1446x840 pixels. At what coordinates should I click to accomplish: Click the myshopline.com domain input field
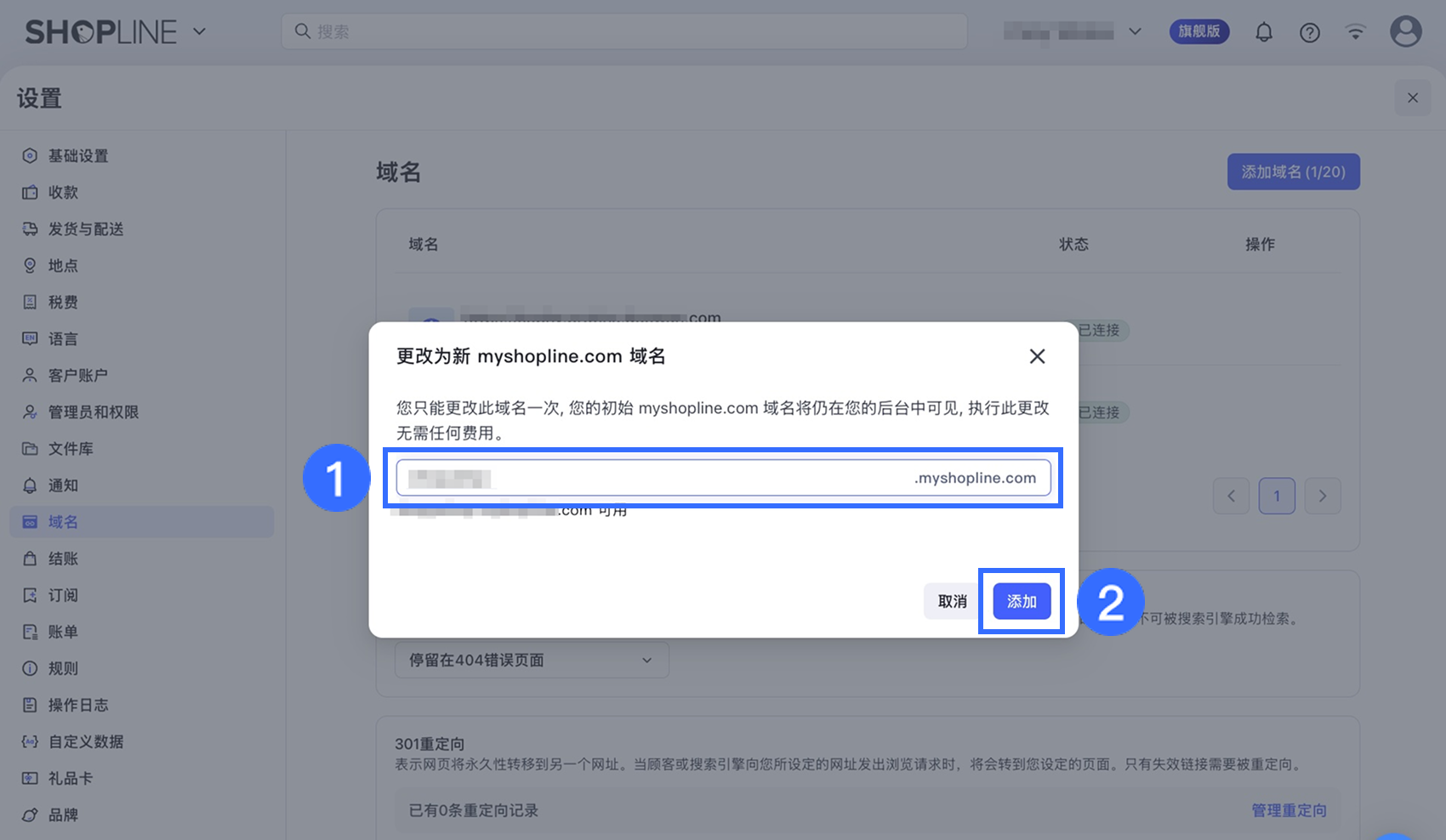[723, 478]
